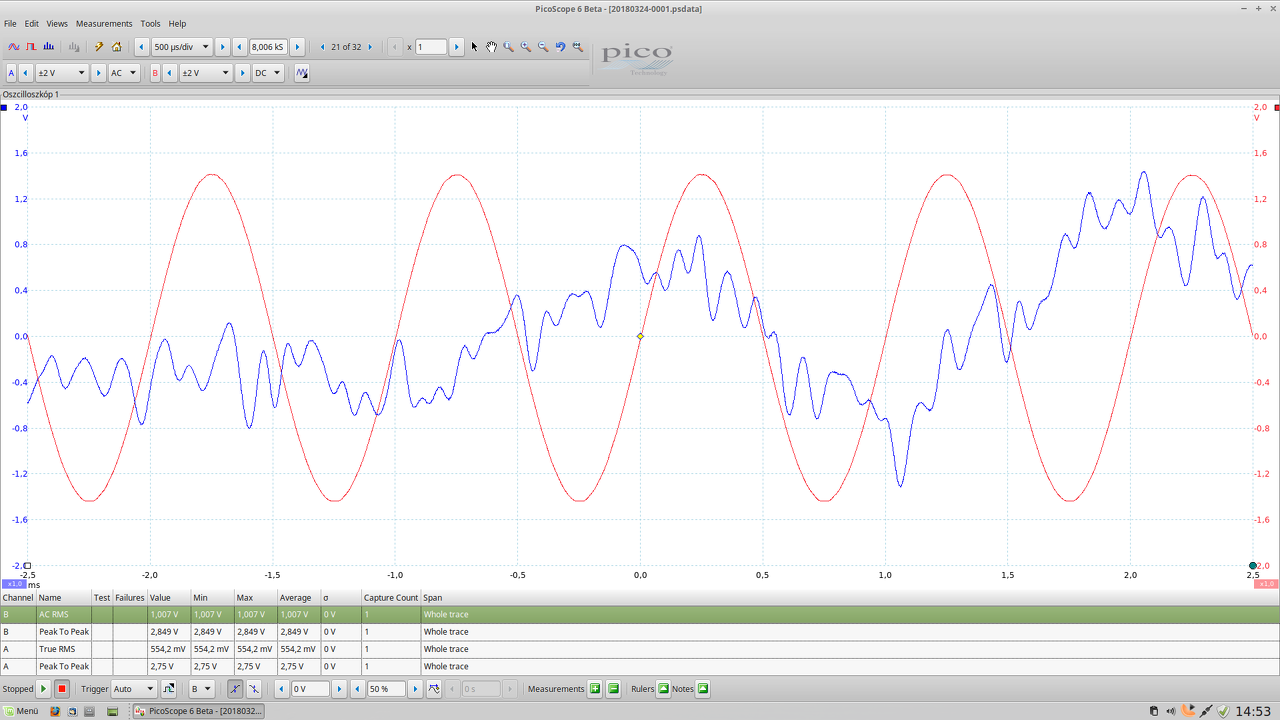Click the update manager shield icon

click(1223, 711)
